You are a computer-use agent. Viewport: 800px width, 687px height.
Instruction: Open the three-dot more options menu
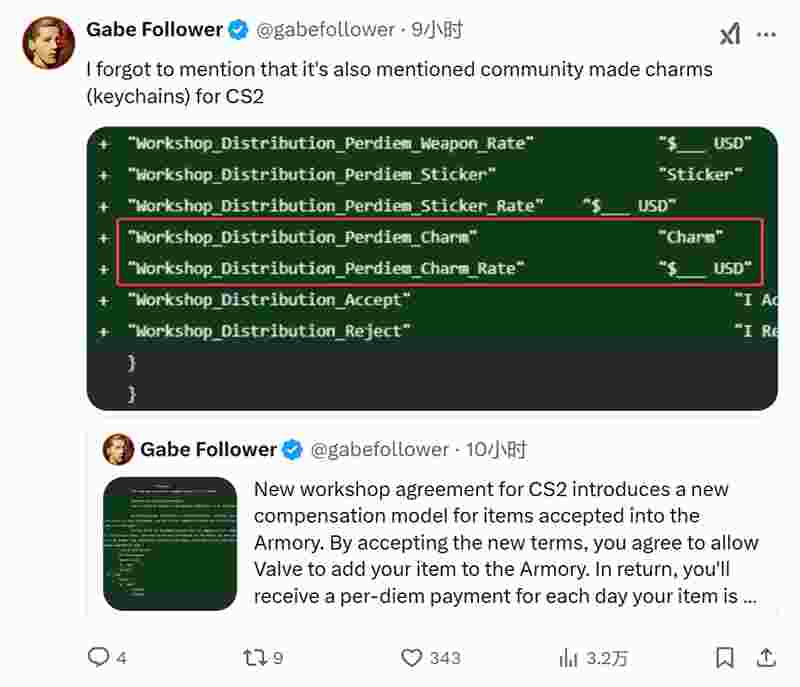coord(766,34)
